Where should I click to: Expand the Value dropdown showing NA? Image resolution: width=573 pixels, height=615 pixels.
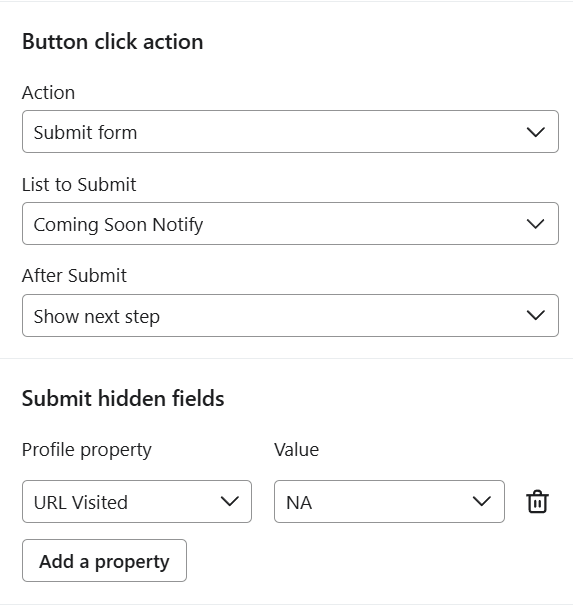coord(389,501)
